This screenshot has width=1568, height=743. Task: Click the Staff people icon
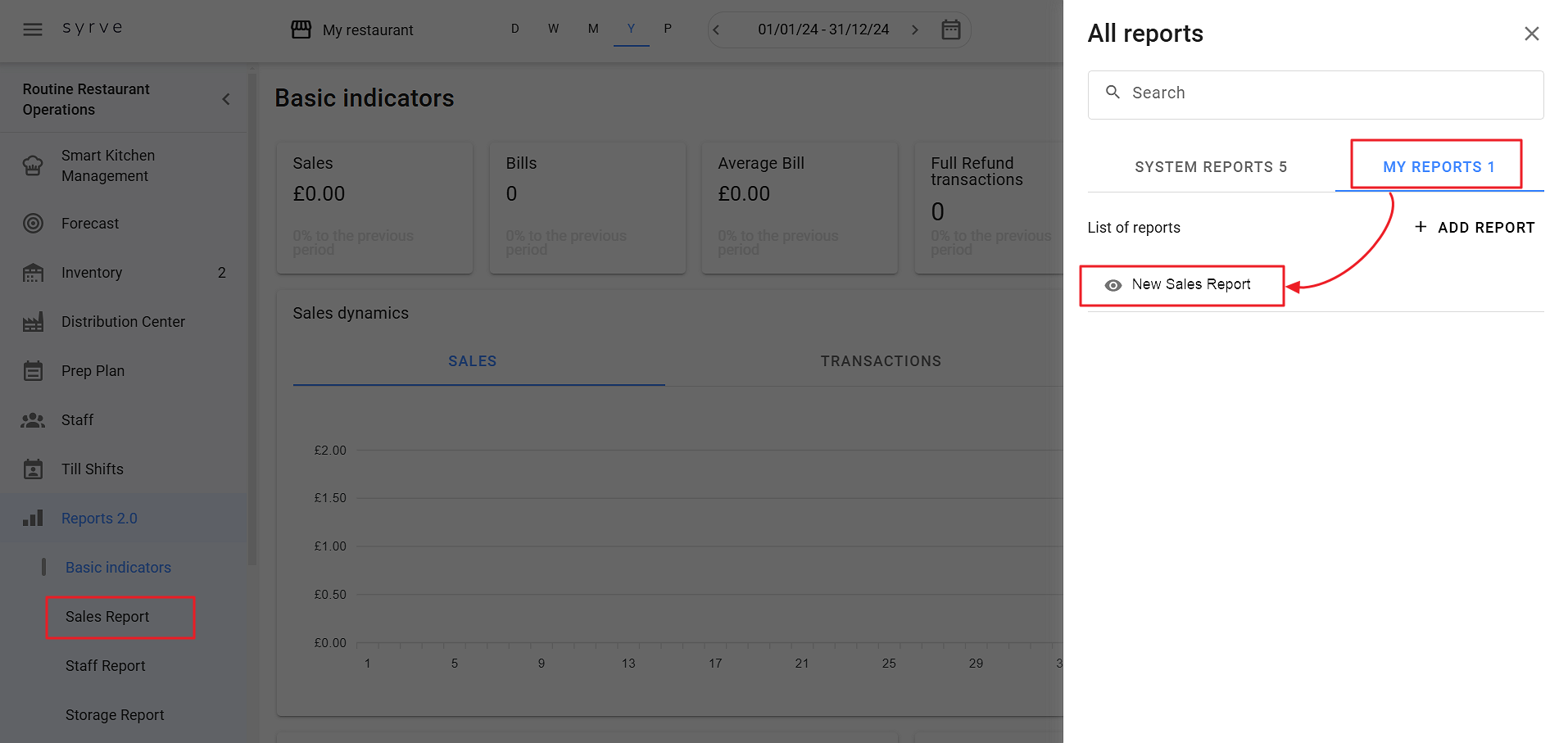point(33,420)
